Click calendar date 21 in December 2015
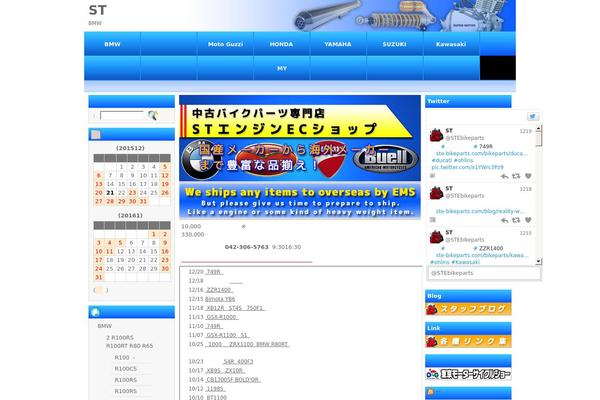The image size is (600, 400). coord(110,193)
